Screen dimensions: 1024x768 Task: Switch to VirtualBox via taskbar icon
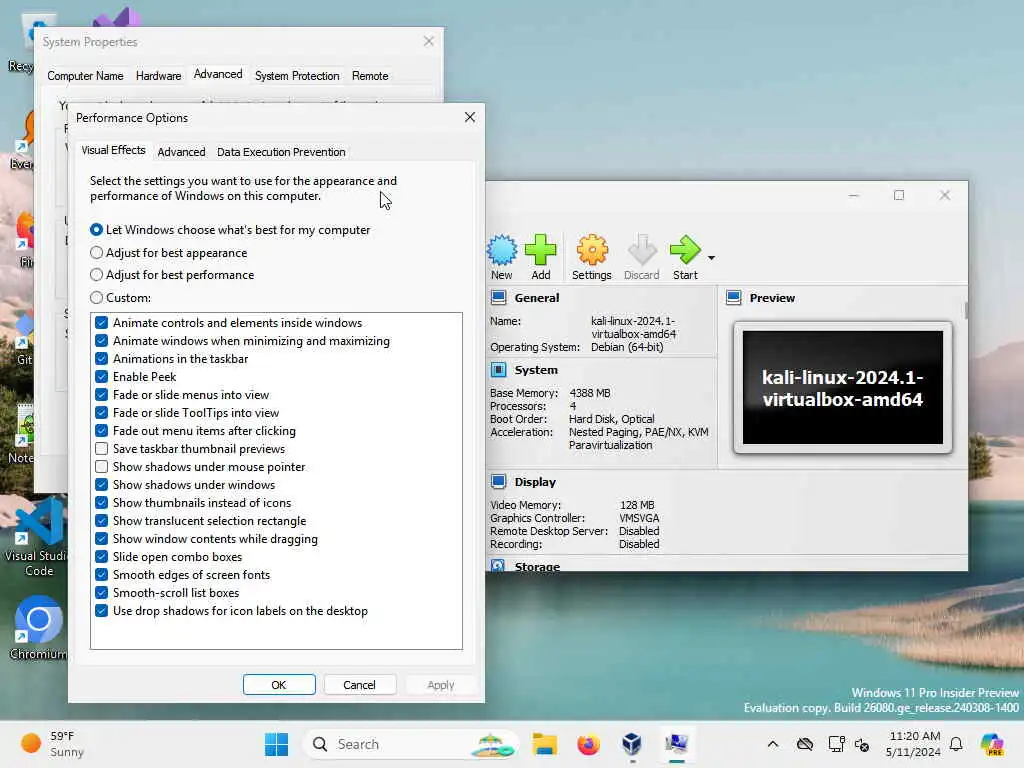[632, 744]
